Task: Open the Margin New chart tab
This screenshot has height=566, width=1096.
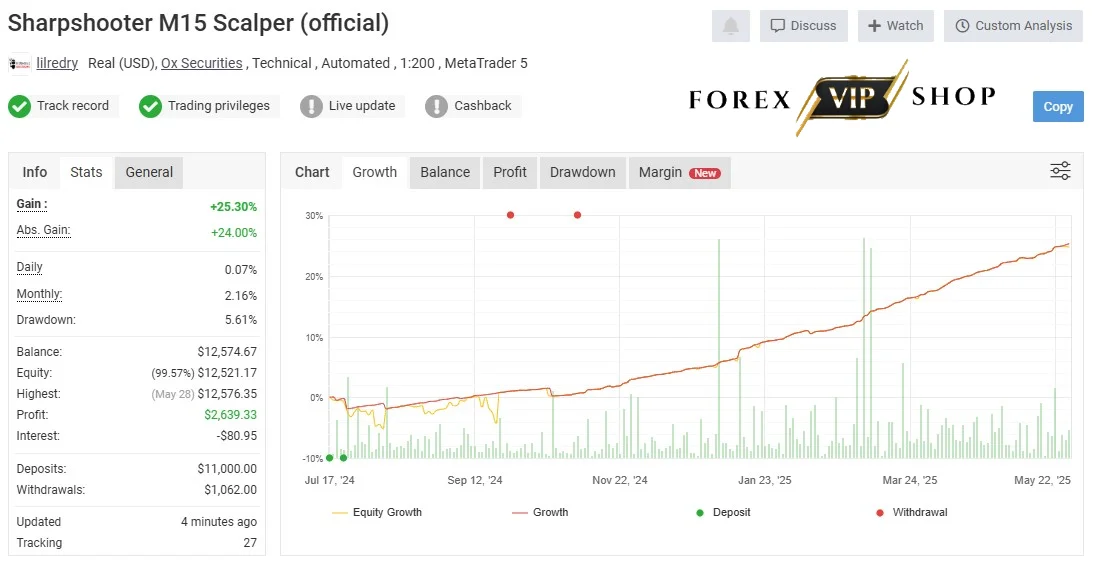Action: click(679, 172)
